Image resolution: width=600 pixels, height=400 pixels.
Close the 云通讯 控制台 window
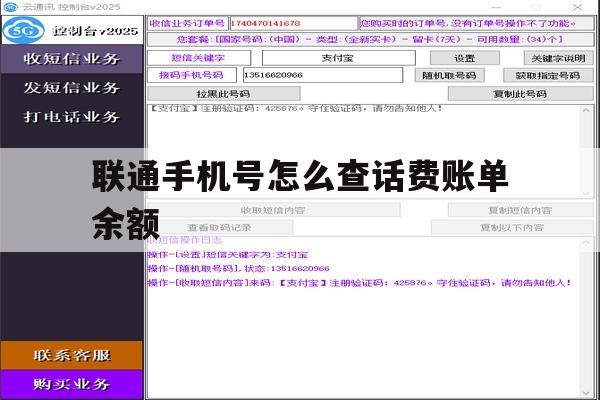[577, 7]
